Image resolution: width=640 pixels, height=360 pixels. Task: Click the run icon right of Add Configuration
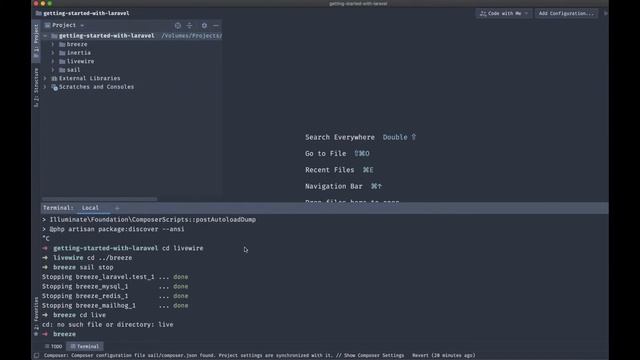(605, 13)
